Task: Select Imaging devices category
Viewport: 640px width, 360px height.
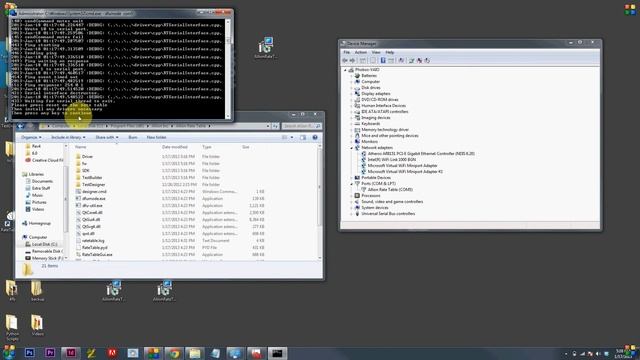Action: (376, 118)
